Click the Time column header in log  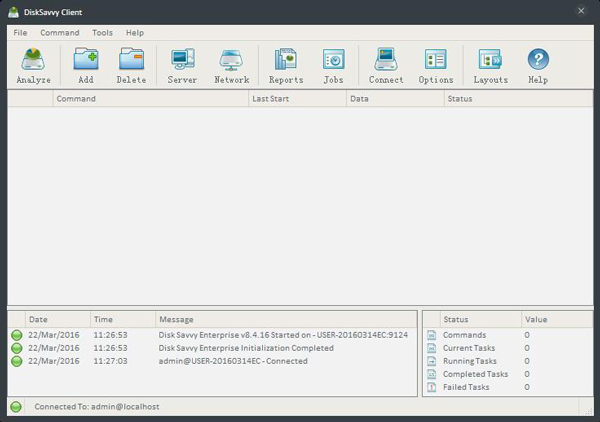pos(123,319)
